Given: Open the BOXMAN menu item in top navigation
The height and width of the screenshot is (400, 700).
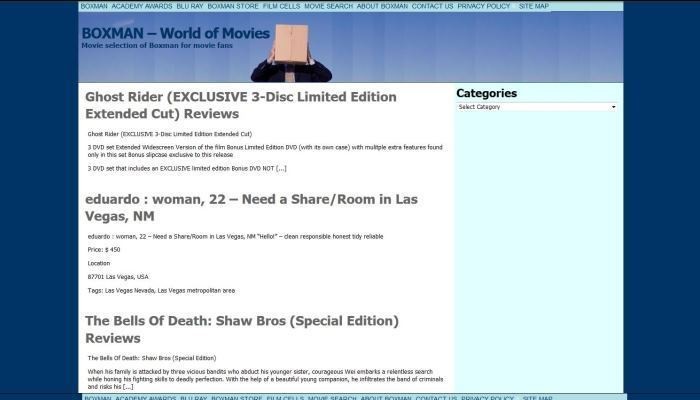Looking at the screenshot, I should coord(94,6).
